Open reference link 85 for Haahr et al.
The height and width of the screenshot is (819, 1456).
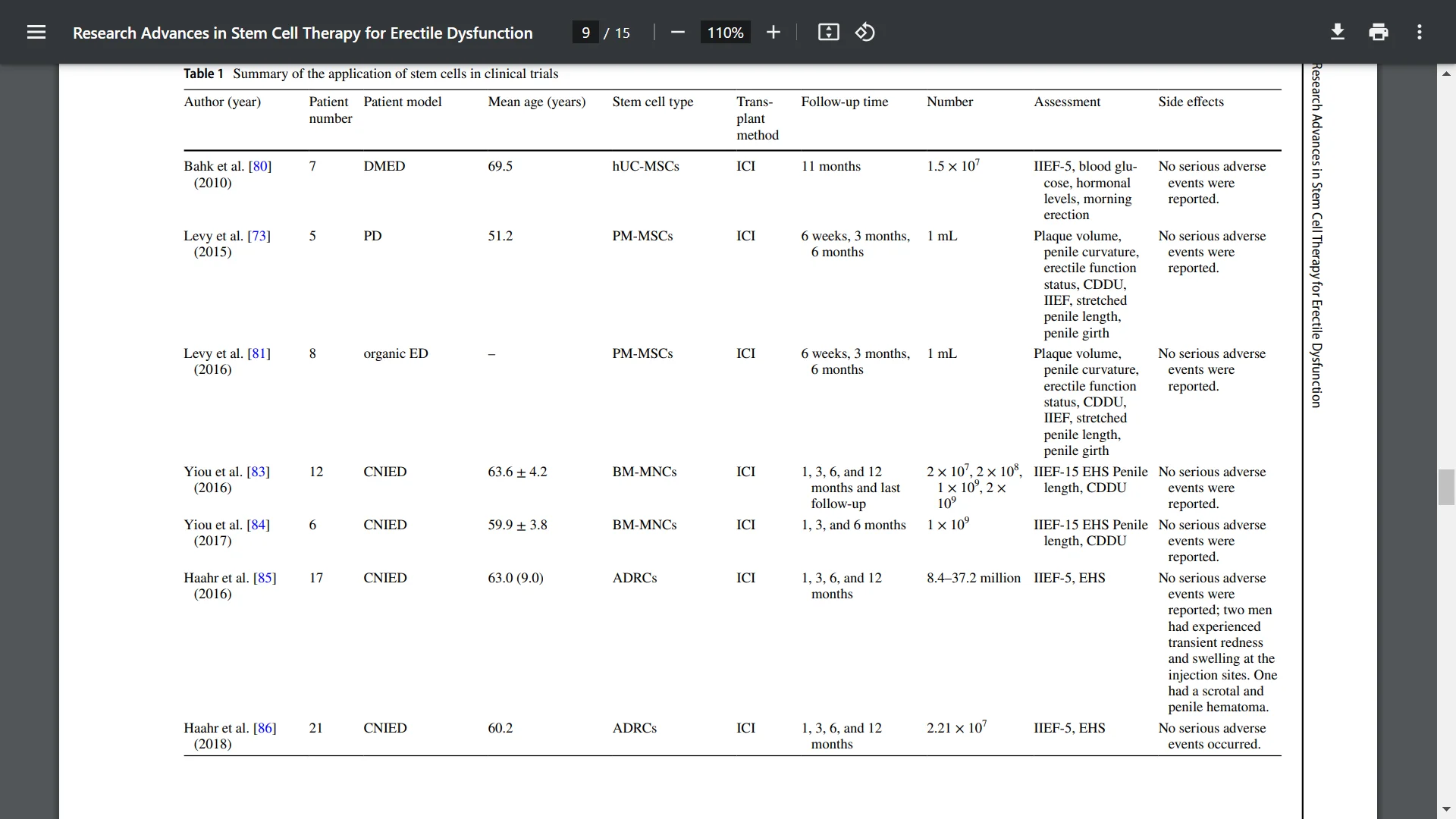click(265, 578)
